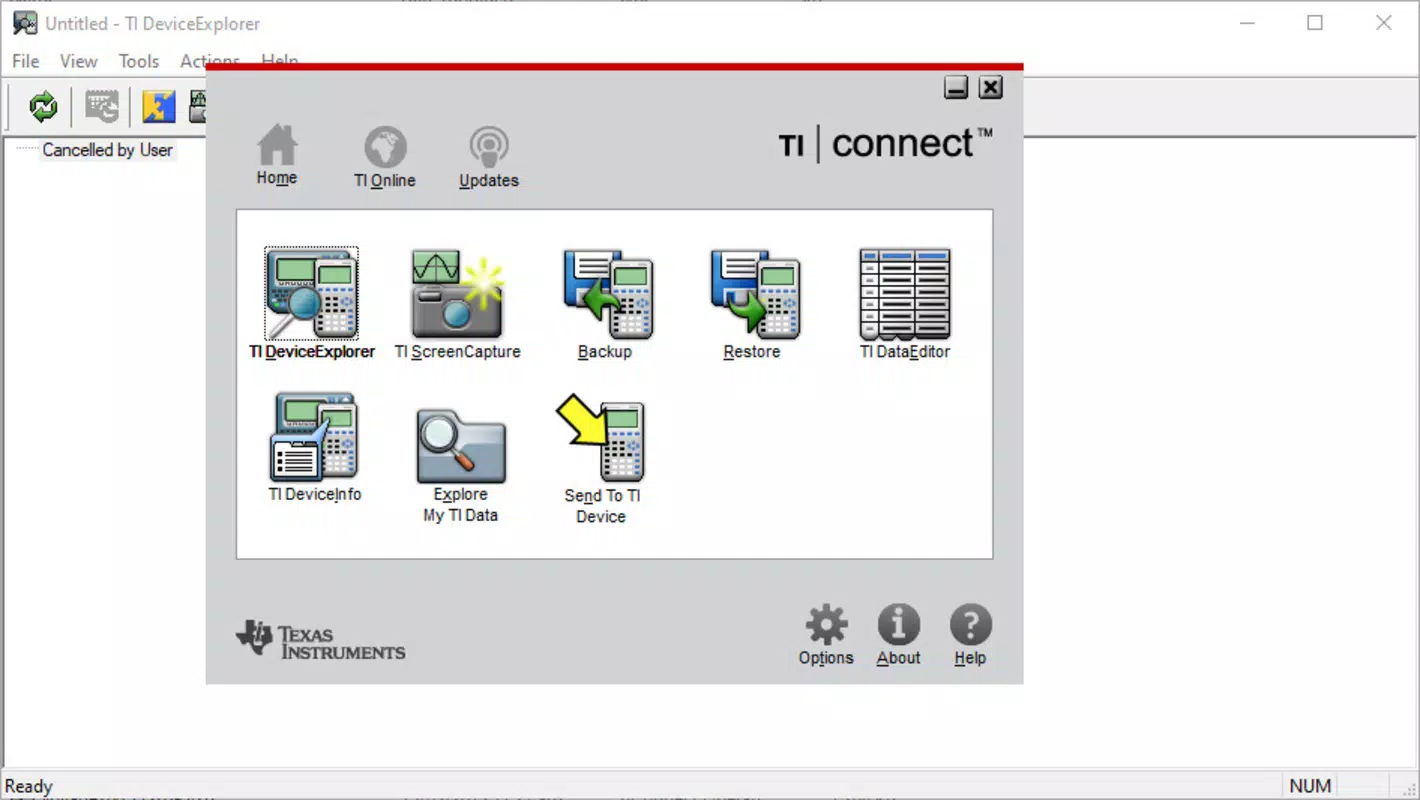Screen dimensions: 1420x800
Task: Open the View menu in DeviceExplorer
Action: coord(79,61)
